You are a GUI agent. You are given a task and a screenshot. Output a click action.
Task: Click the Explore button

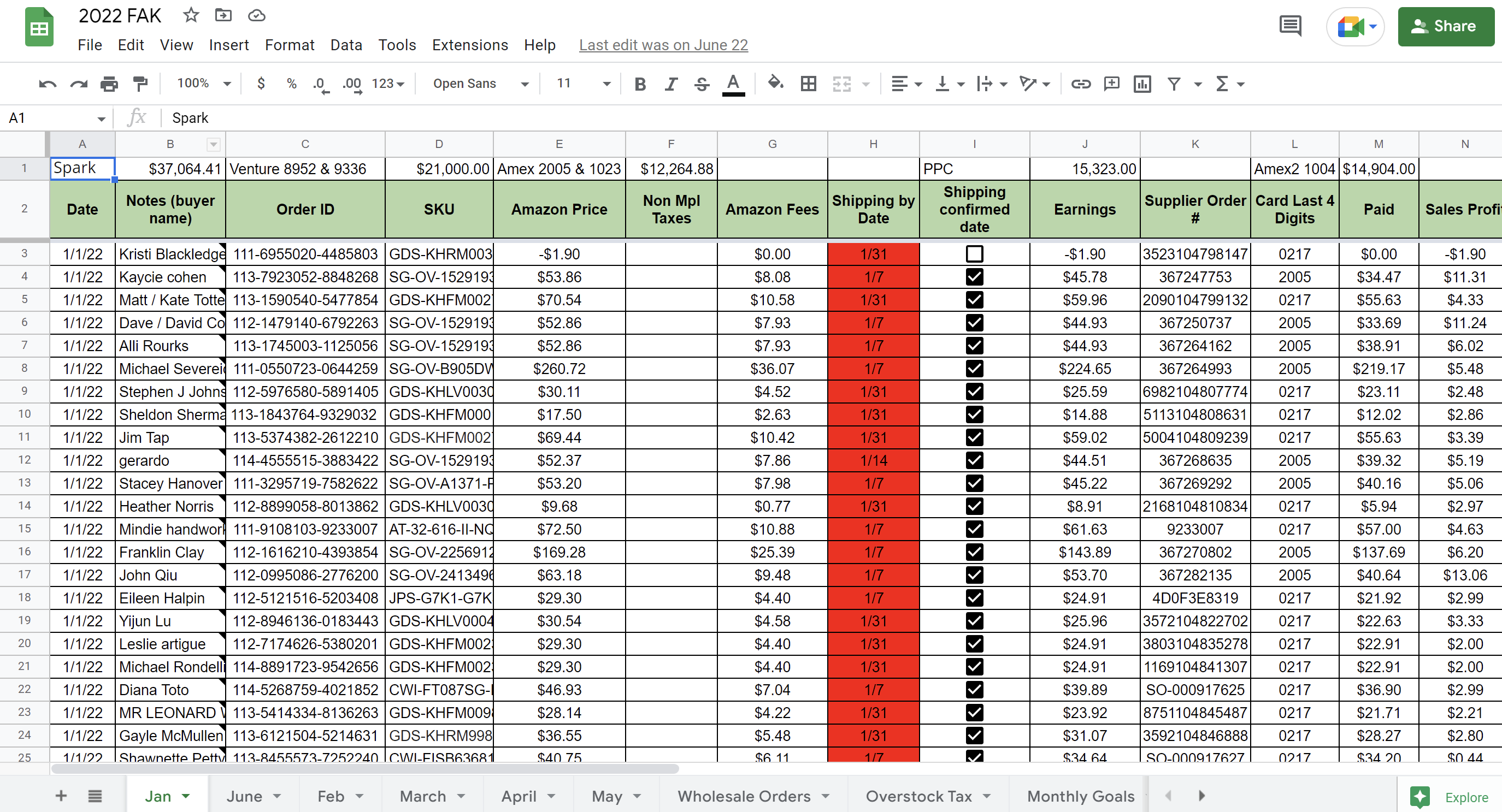point(1450,797)
